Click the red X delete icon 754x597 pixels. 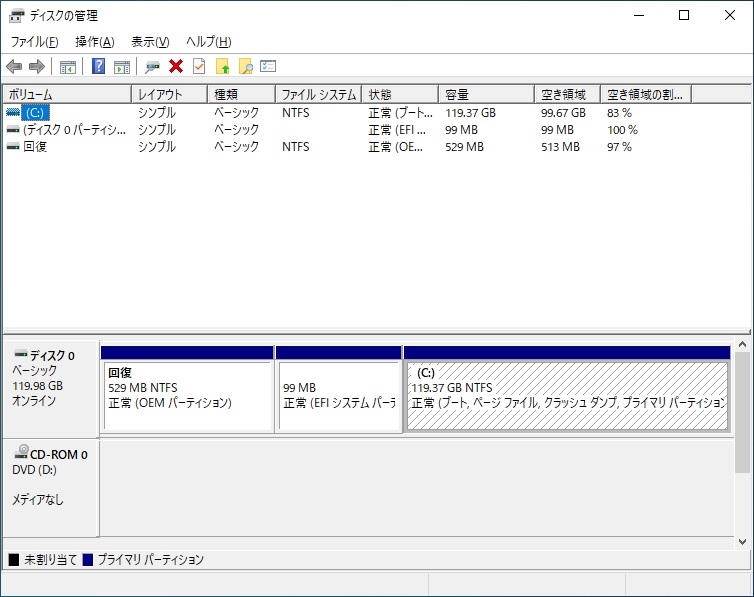click(x=176, y=66)
